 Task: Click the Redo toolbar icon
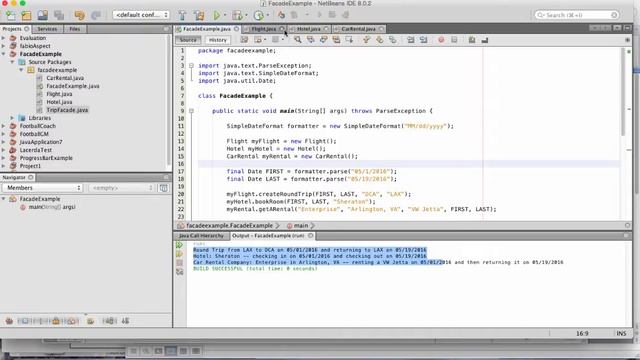coord(96,16)
